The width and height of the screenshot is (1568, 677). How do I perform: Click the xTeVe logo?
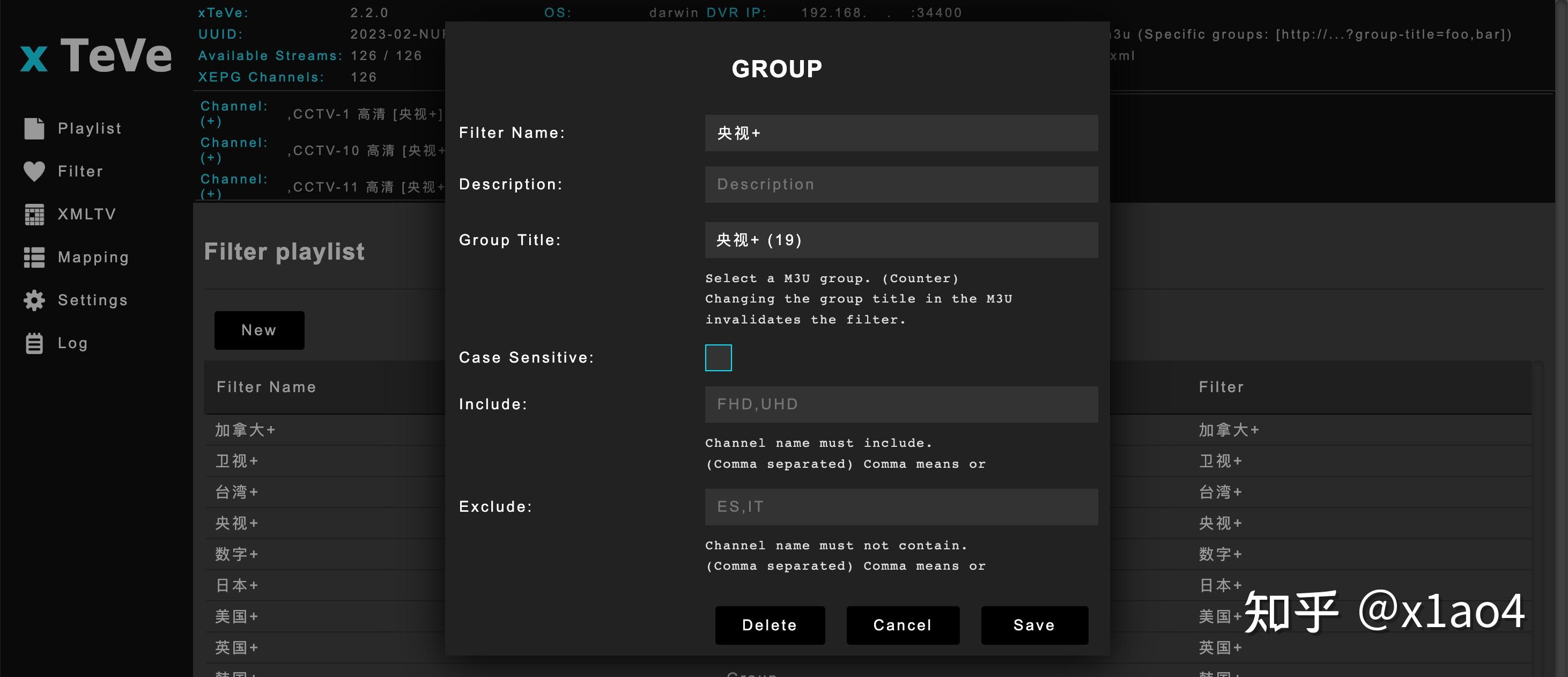tap(94, 55)
